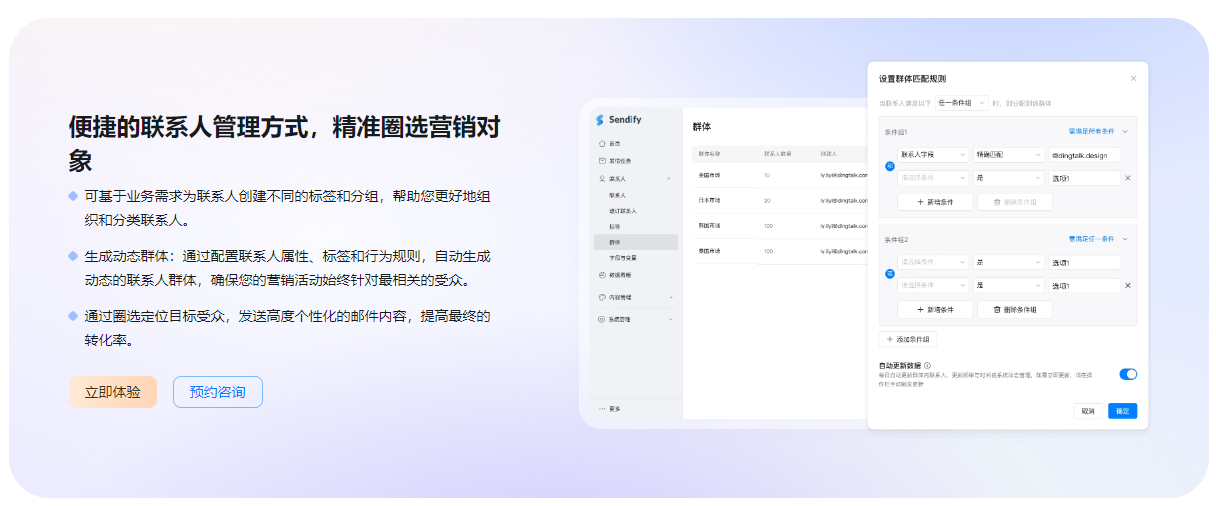Remove second condition row in 条件组2

pyautogui.click(x=1128, y=285)
